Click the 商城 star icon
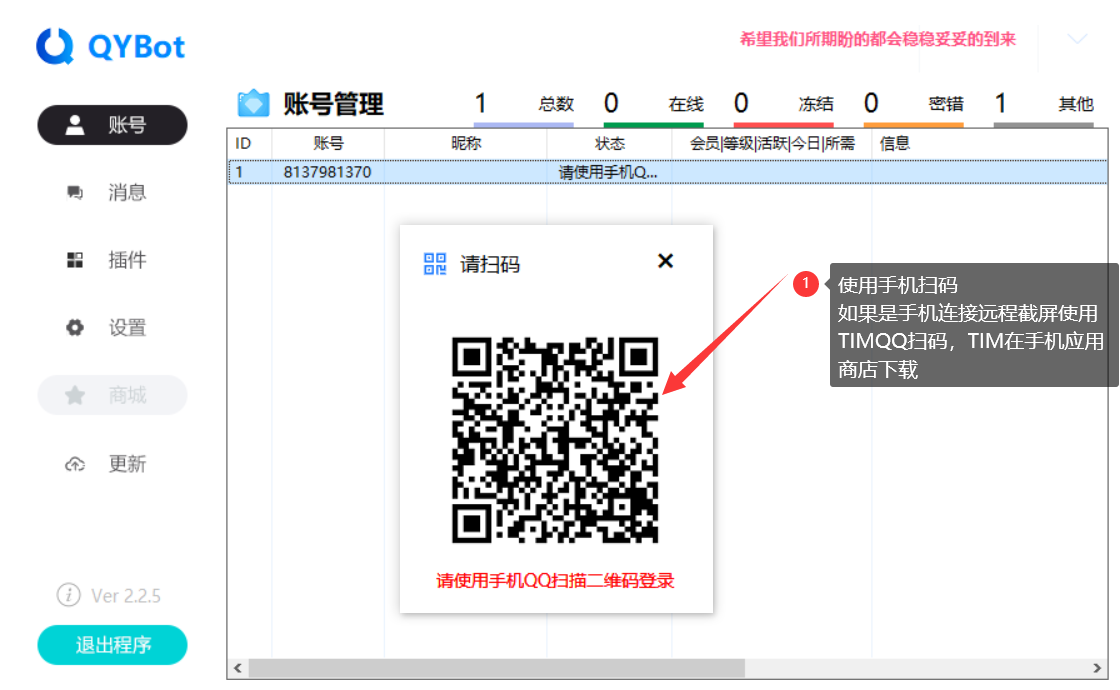The image size is (1120, 690). pyautogui.click(x=75, y=396)
